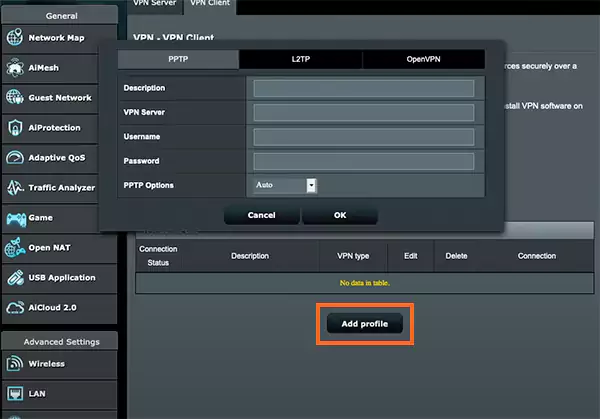The width and height of the screenshot is (600, 419).
Task: Click the VPN Server input field
Action: [x=364, y=113]
